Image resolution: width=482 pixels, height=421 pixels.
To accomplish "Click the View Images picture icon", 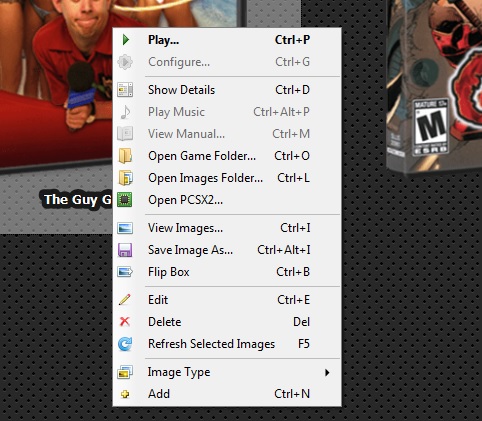I will click(125, 228).
